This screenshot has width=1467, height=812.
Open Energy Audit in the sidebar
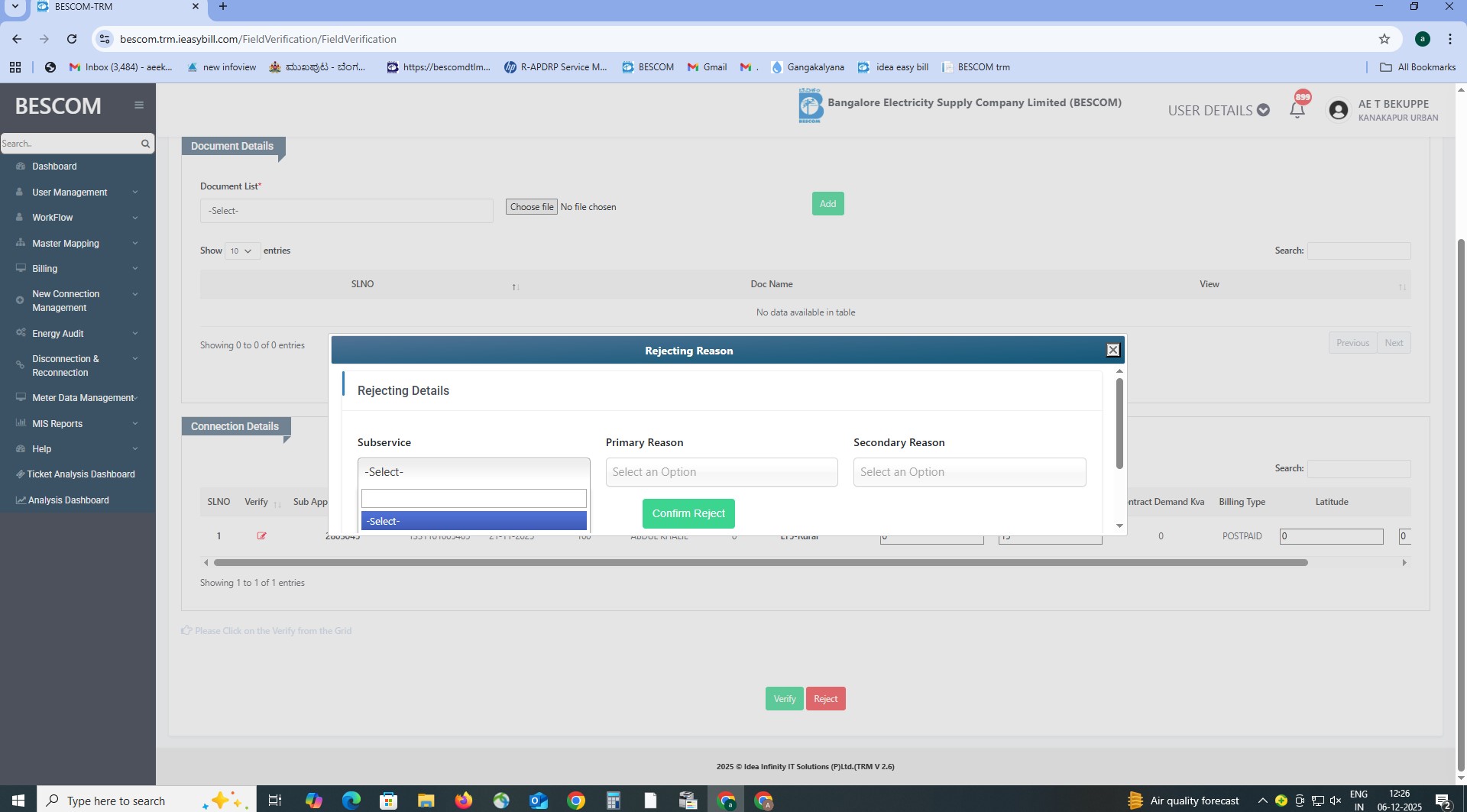[x=58, y=334]
